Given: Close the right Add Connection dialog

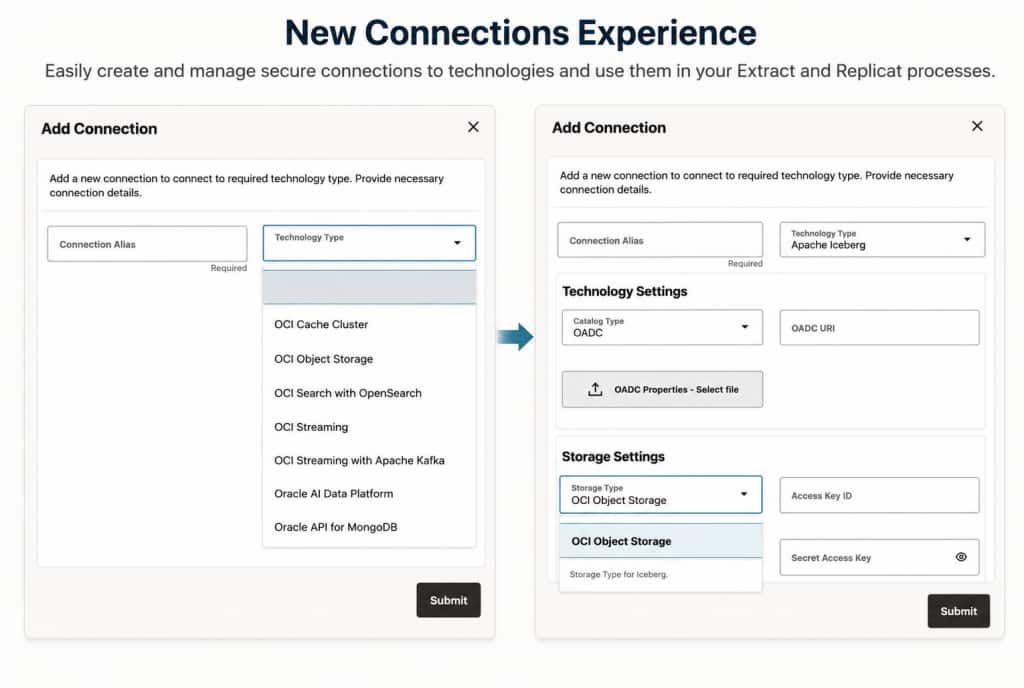Looking at the screenshot, I should coord(977,126).
